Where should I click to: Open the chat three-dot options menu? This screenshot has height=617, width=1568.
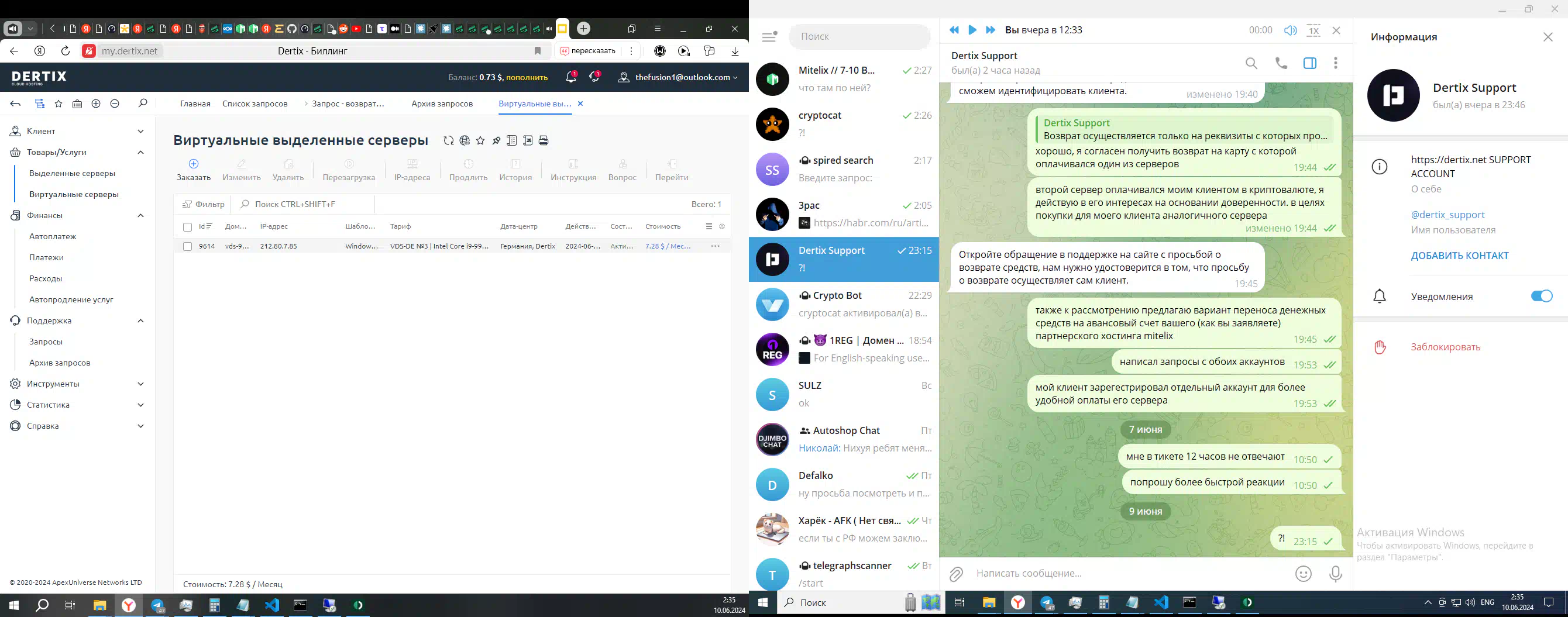click(1336, 63)
